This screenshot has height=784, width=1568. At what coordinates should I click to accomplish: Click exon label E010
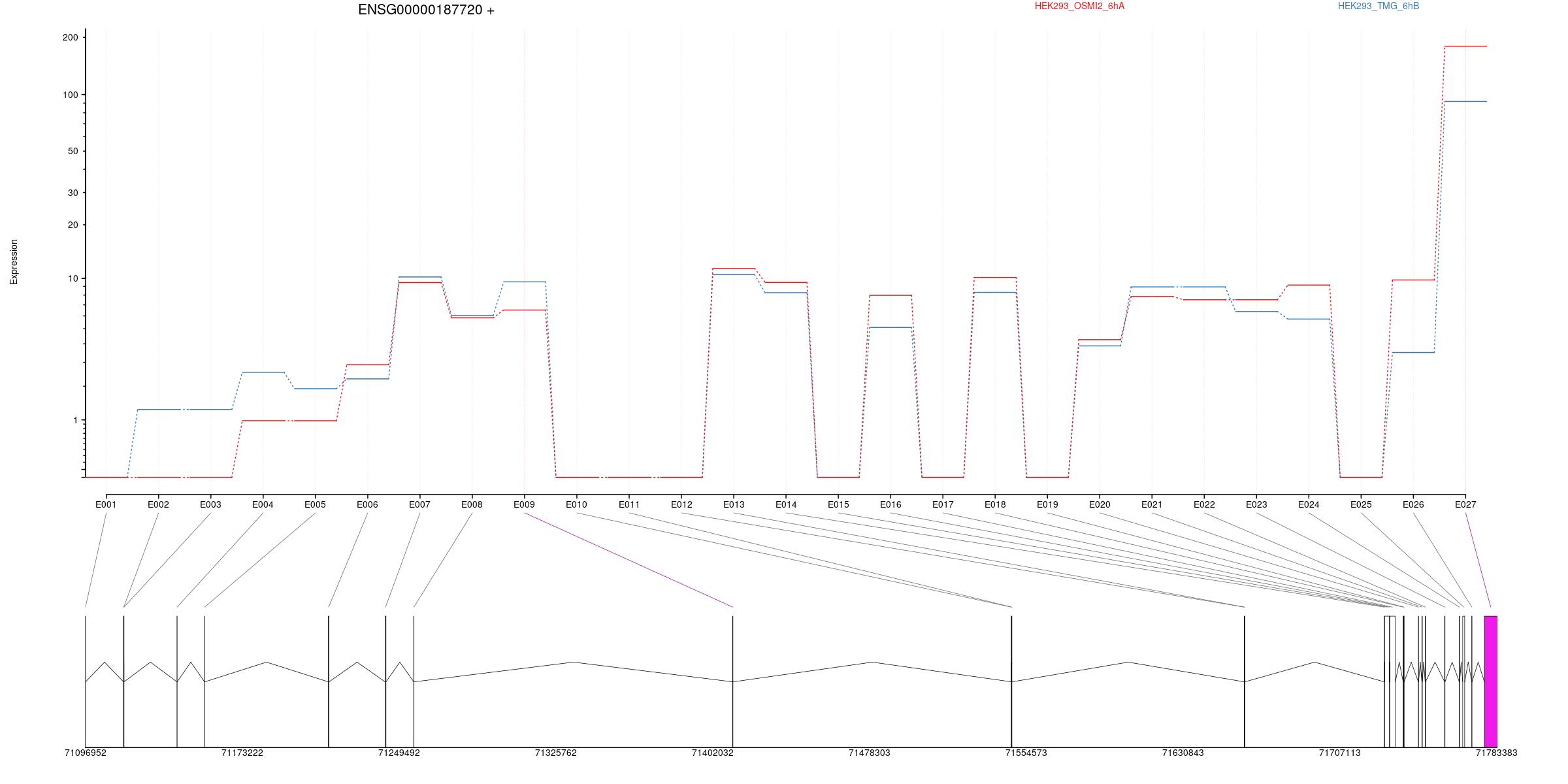(576, 504)
